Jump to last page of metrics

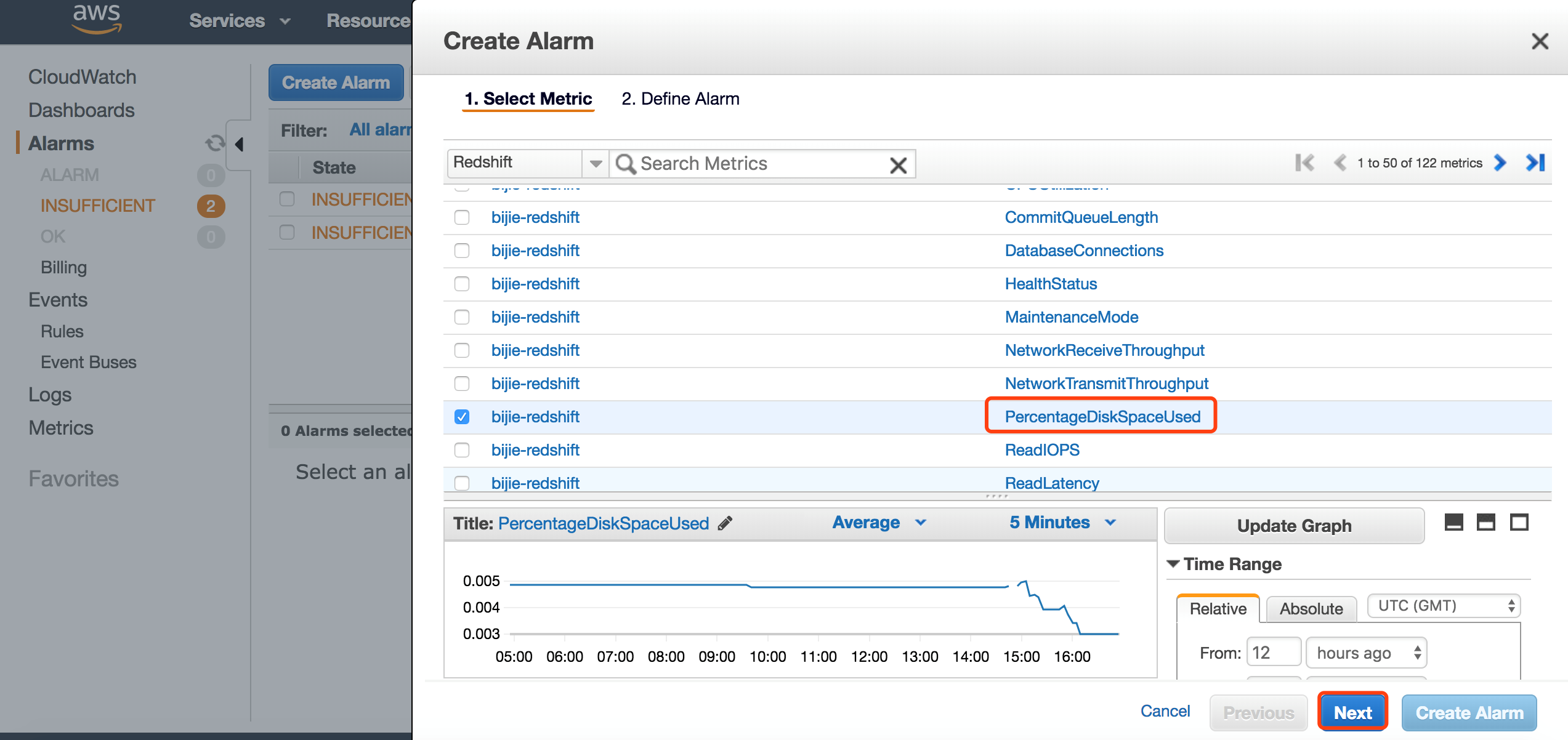(1535, 163)
